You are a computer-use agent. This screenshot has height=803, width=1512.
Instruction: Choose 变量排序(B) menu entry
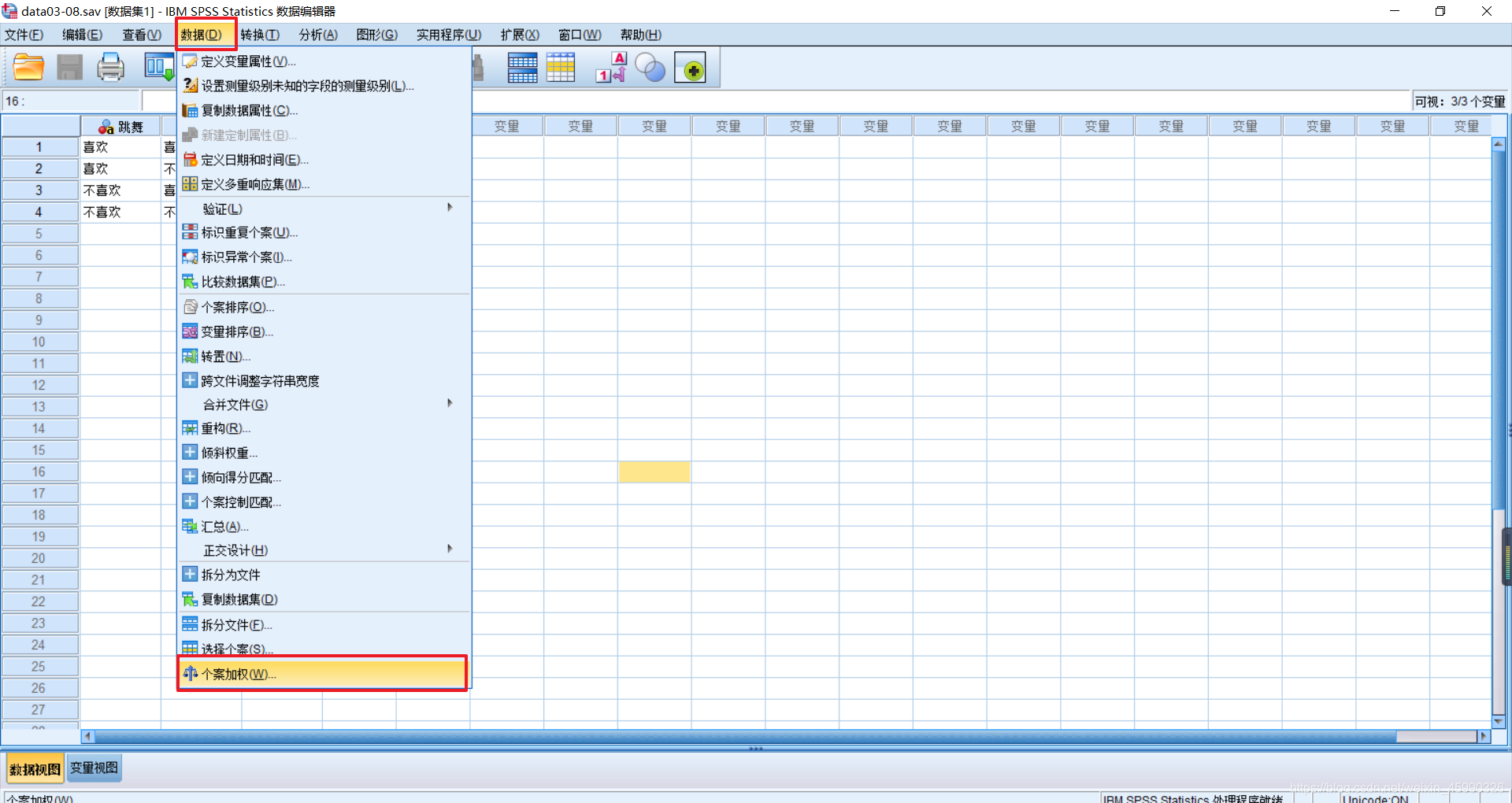324,331
